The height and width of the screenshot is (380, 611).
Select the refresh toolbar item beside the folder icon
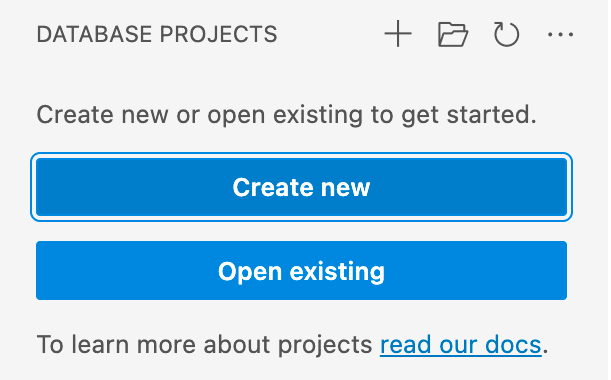pyautogui.click(x=506, y=34)
